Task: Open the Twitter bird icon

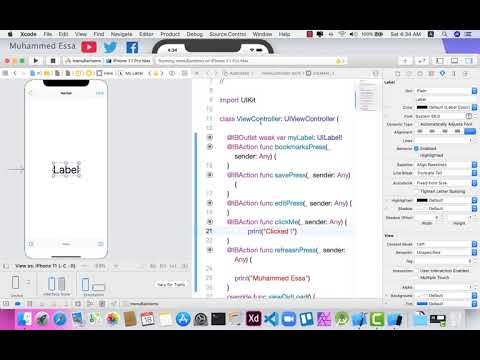Action: click(110, 47)
